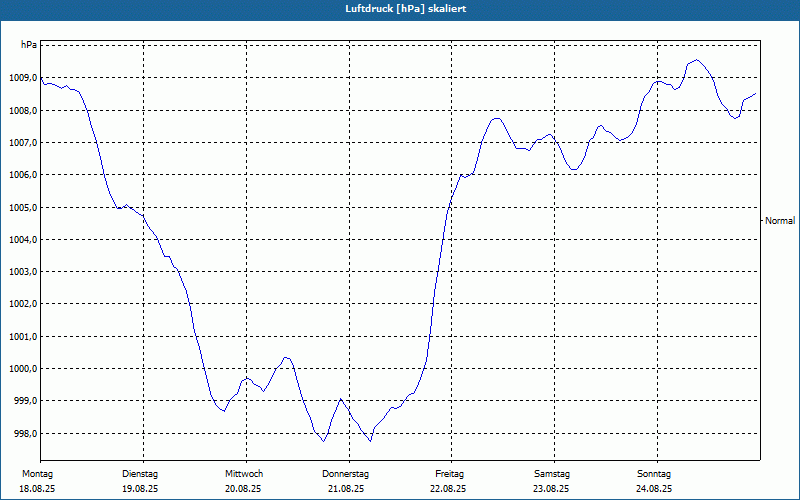Click the hPa unit label on the y-axis
The width and height of the screenshot is (800, 500).
click(28, 45)
